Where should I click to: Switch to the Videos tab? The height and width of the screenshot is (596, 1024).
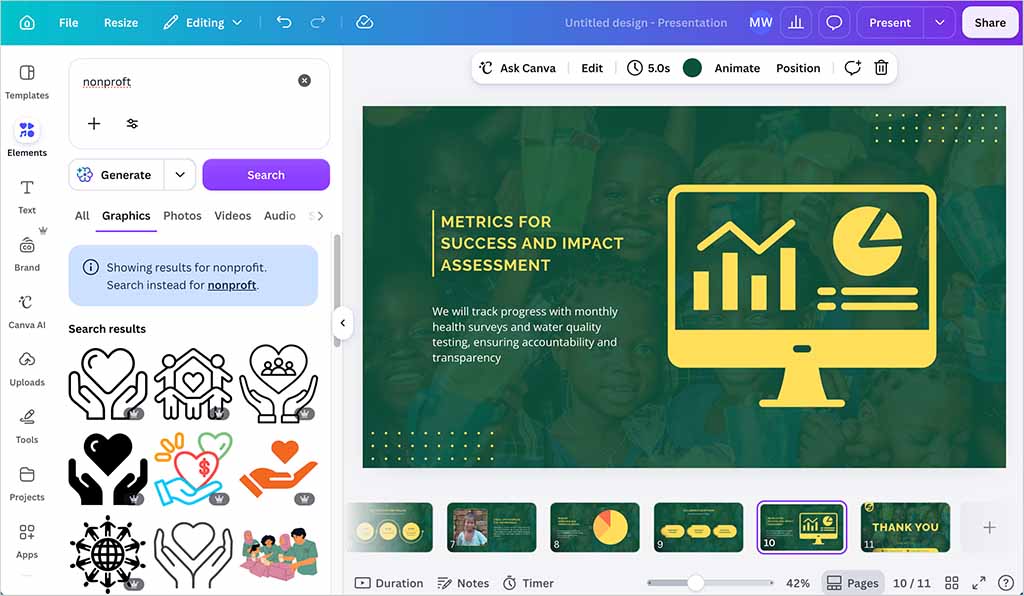(x=232, y=216)
